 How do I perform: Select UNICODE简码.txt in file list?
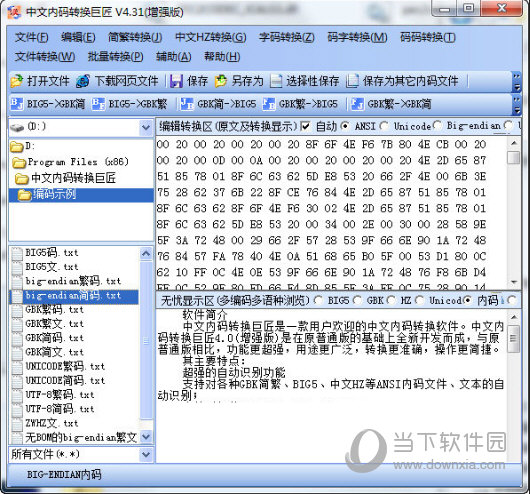pyautogui.click(x=65, y=381)
